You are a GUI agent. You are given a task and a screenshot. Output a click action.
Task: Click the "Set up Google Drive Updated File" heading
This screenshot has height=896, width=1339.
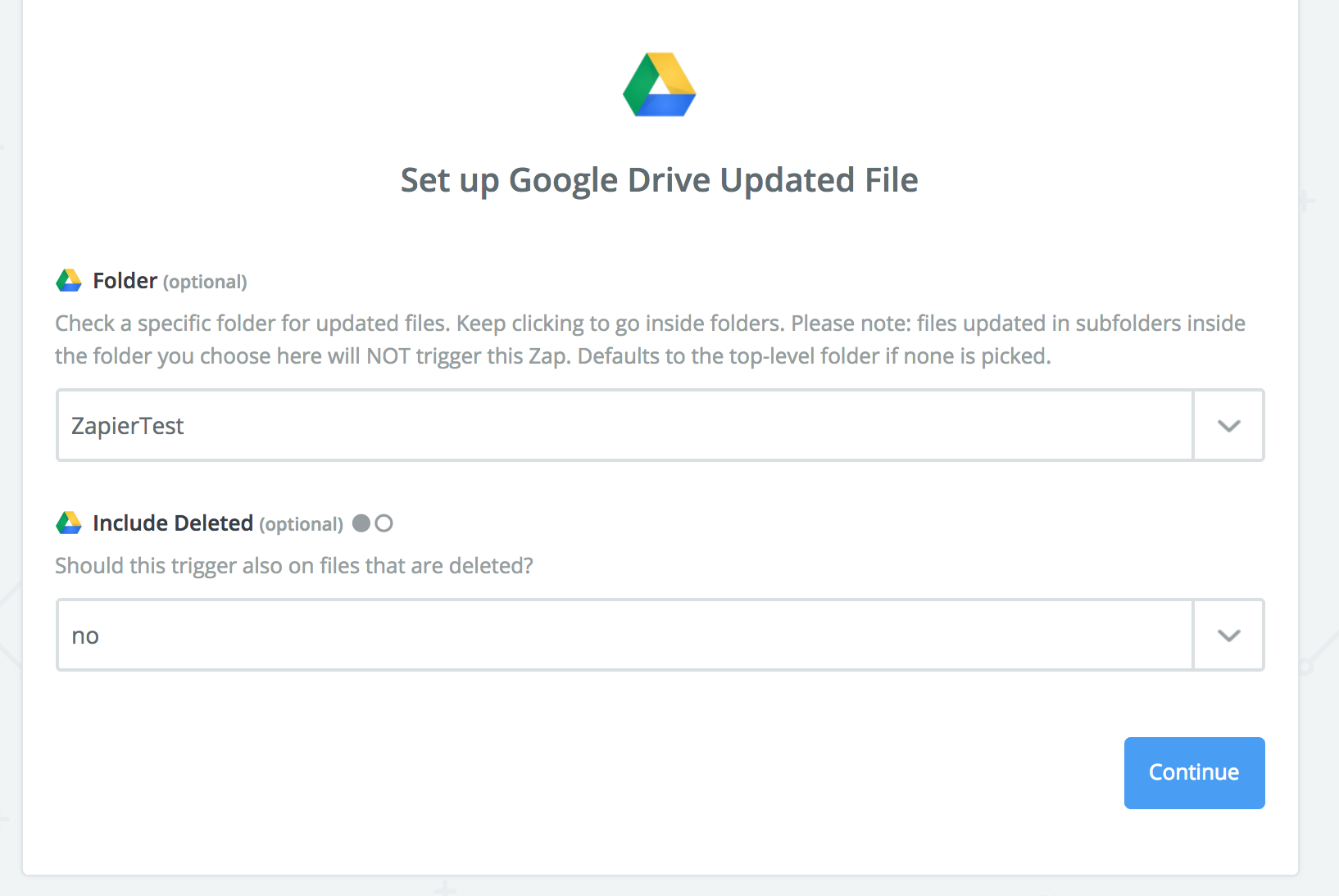coord(659,180)
